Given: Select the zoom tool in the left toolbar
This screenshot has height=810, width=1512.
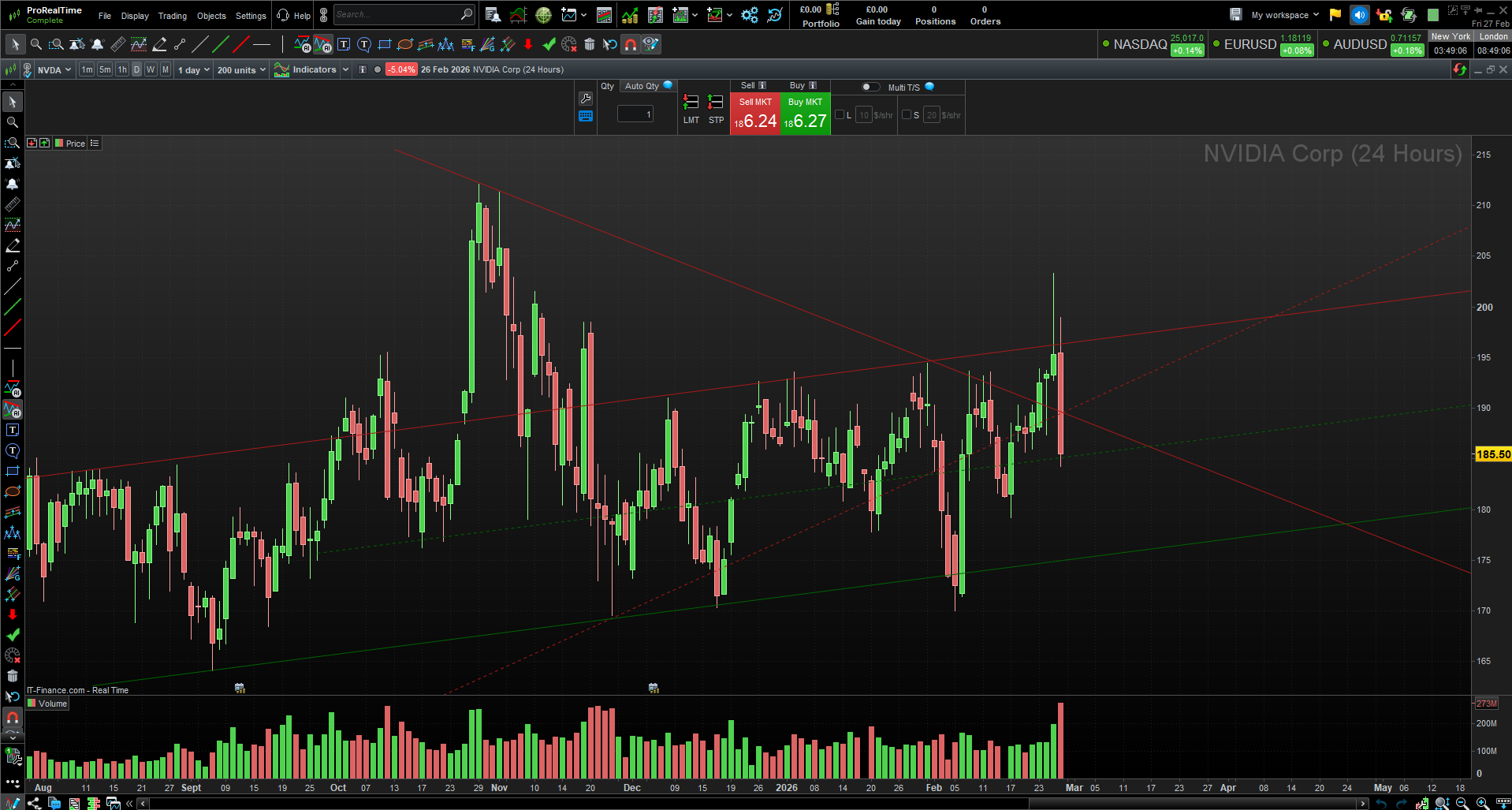Looking at the screenshot, I should 13,122.
